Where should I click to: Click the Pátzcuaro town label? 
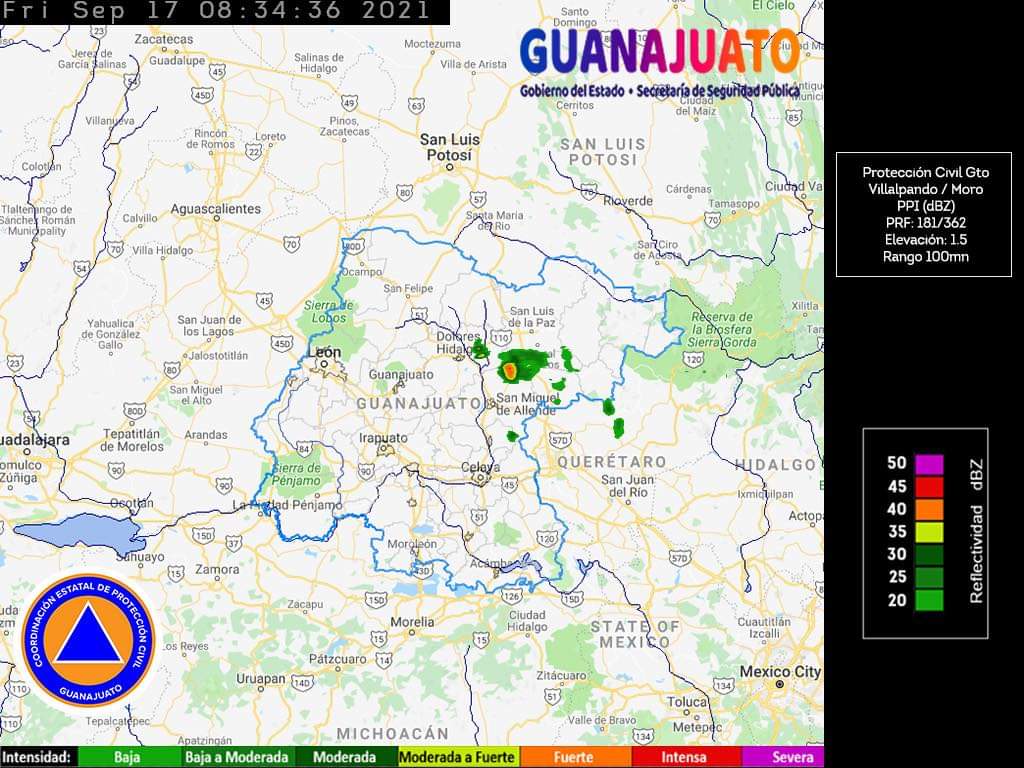[x=340, y=659]
